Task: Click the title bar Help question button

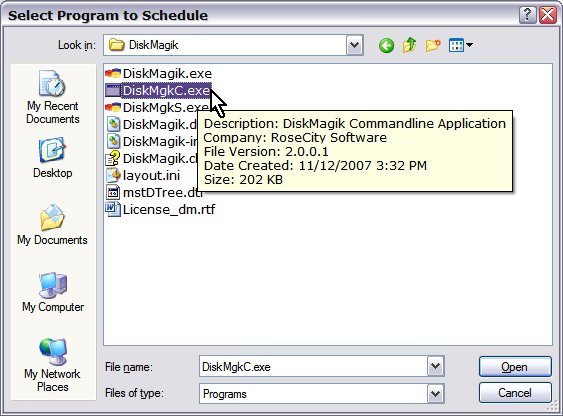Action: point(527,15)
